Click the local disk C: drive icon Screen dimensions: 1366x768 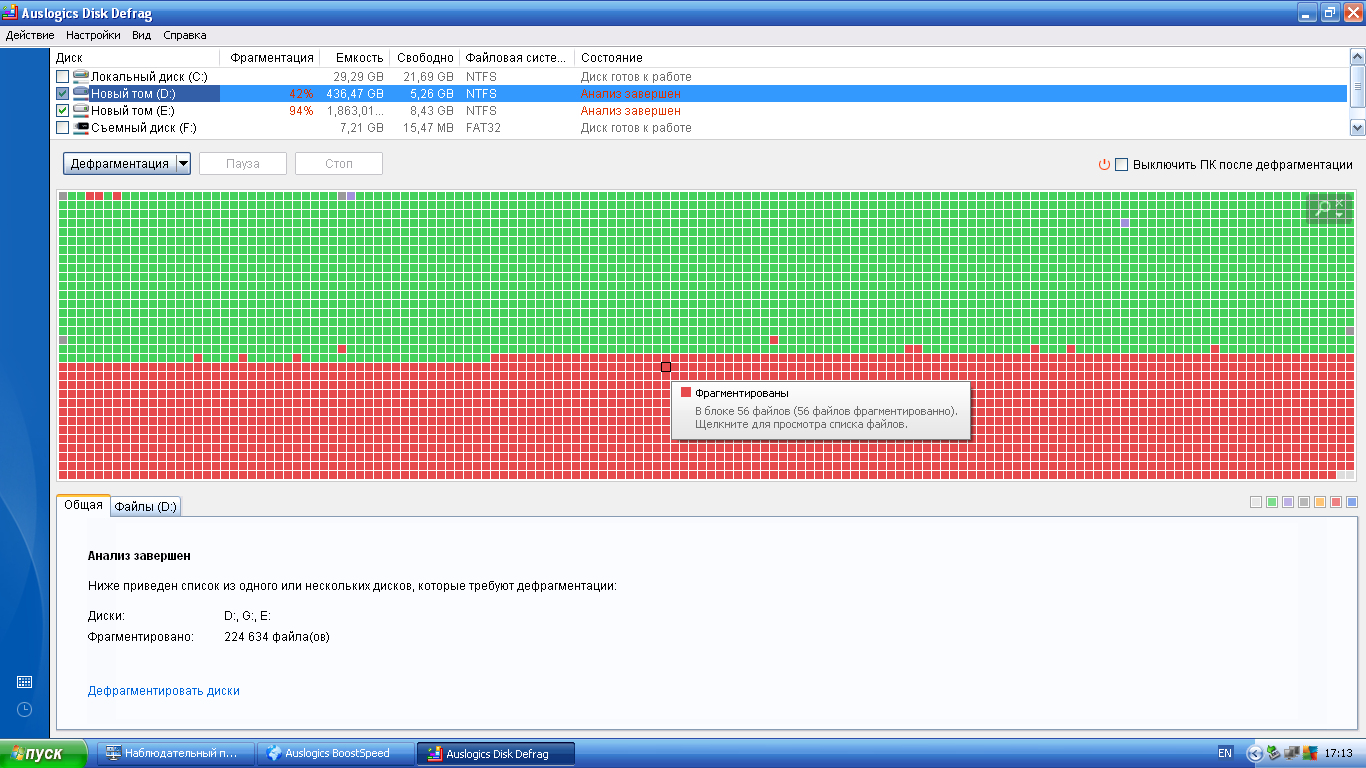coord(81,77)
